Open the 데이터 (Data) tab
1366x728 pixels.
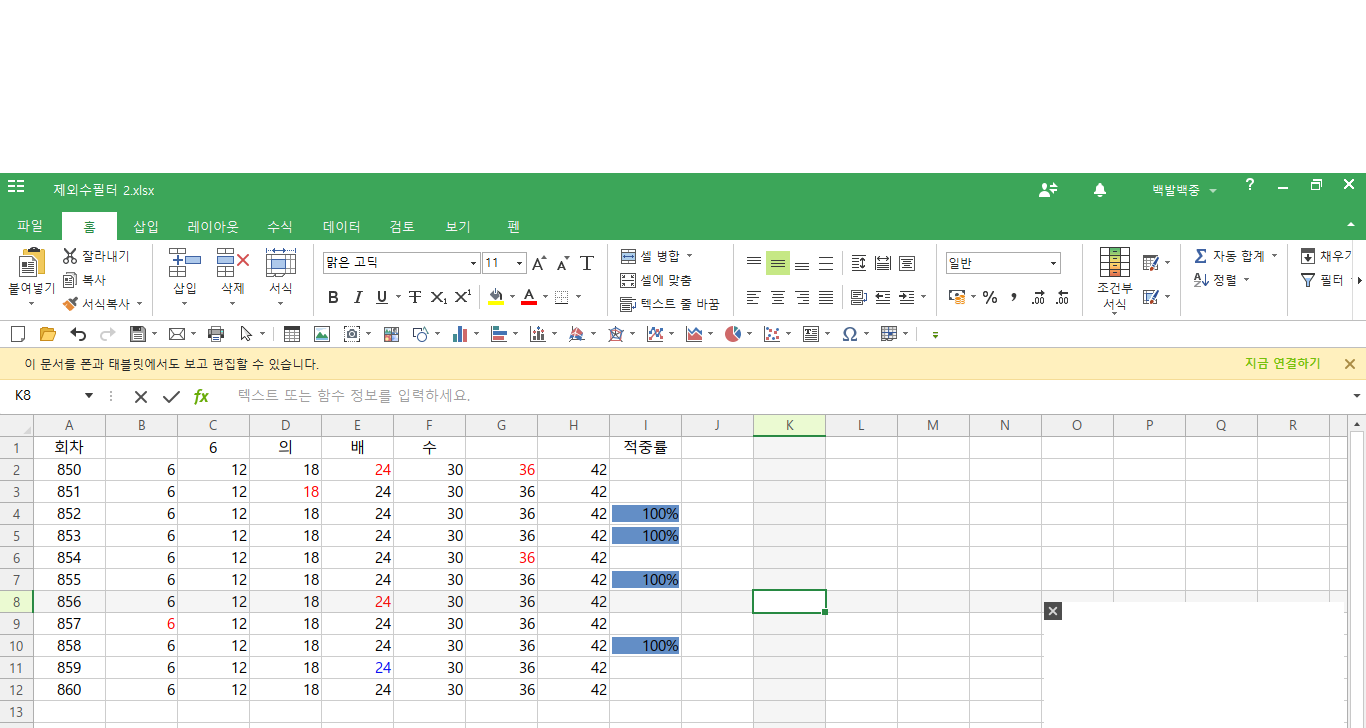pos(341,227)
